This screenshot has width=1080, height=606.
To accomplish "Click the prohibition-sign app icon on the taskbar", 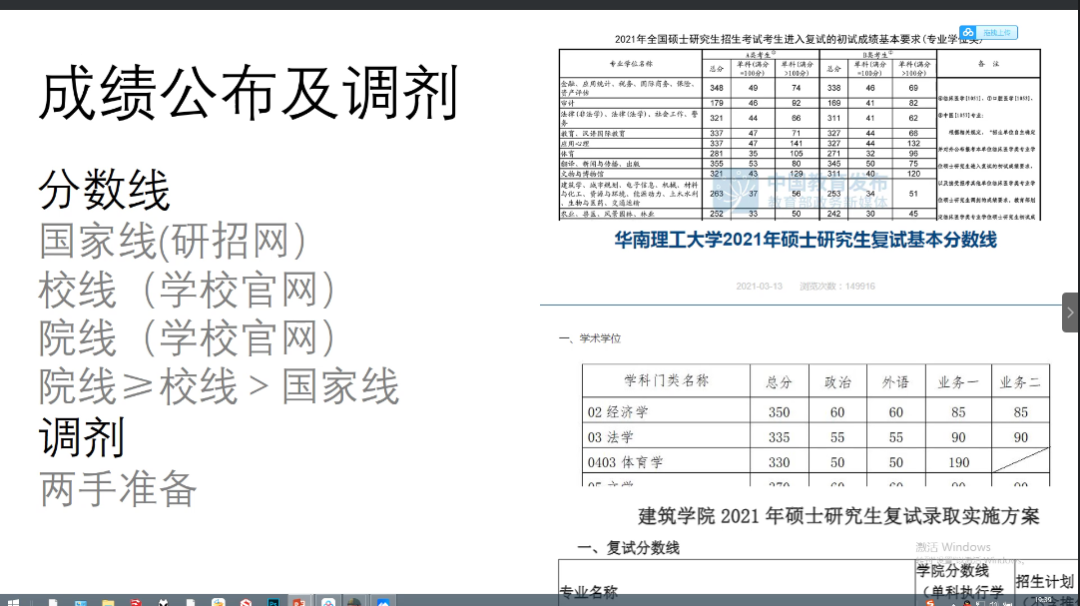I will (x=246, y=599).
